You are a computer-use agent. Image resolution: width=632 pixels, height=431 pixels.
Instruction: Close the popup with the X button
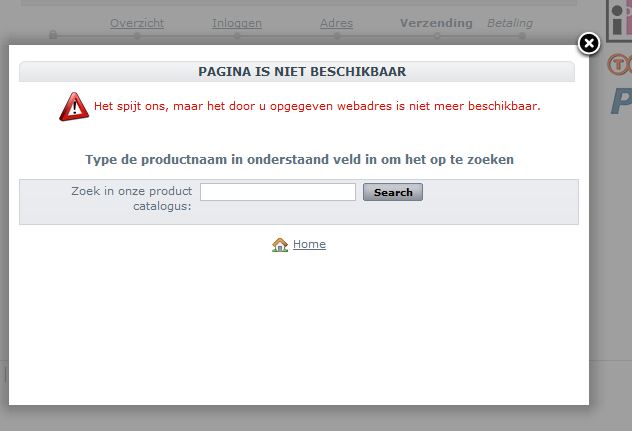click(588, 44)
